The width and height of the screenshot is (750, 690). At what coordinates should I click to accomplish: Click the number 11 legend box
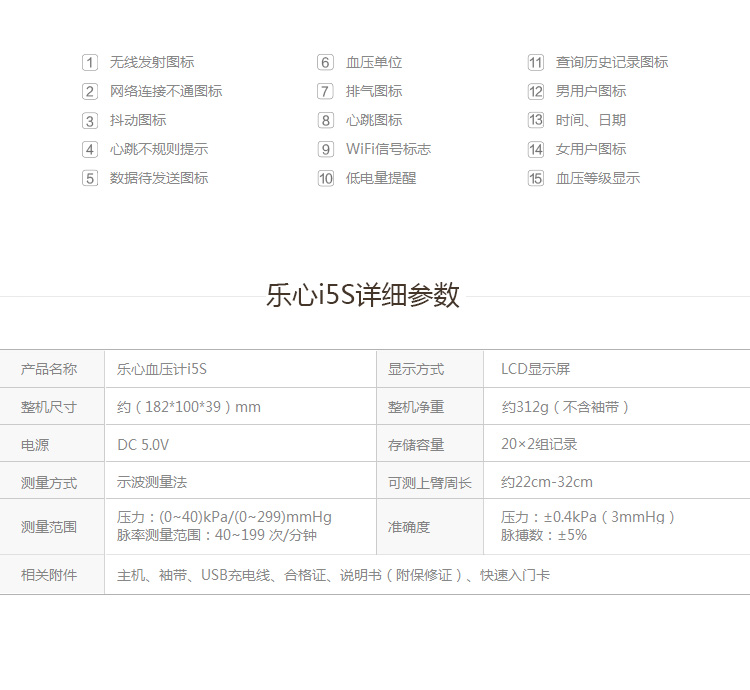pyautogui.click(x=536, y=62)
